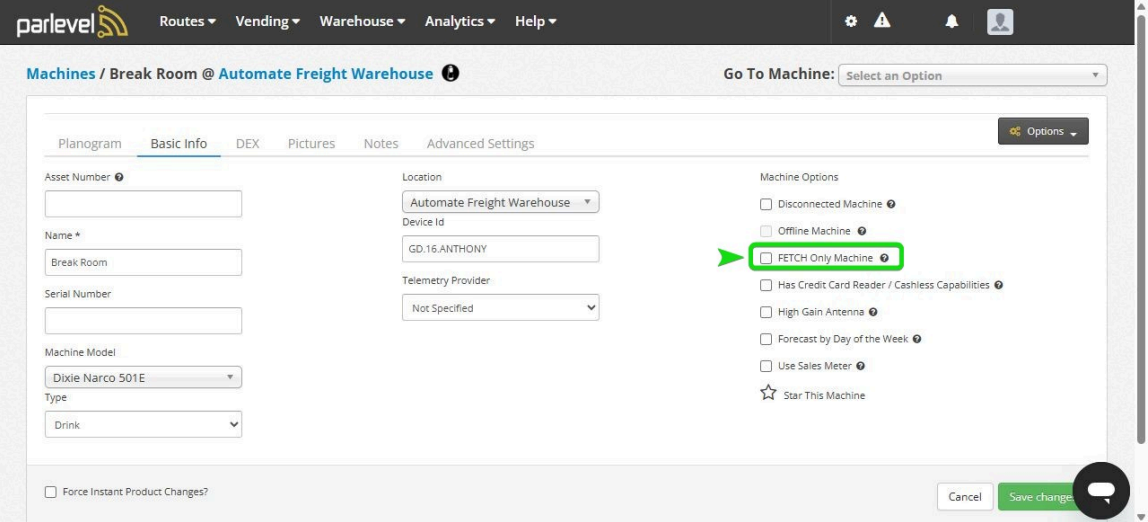This screenshot has height=522, width=1148.
Task: Click the Star This Machine star icon
Action: click(x=768, y=394)
